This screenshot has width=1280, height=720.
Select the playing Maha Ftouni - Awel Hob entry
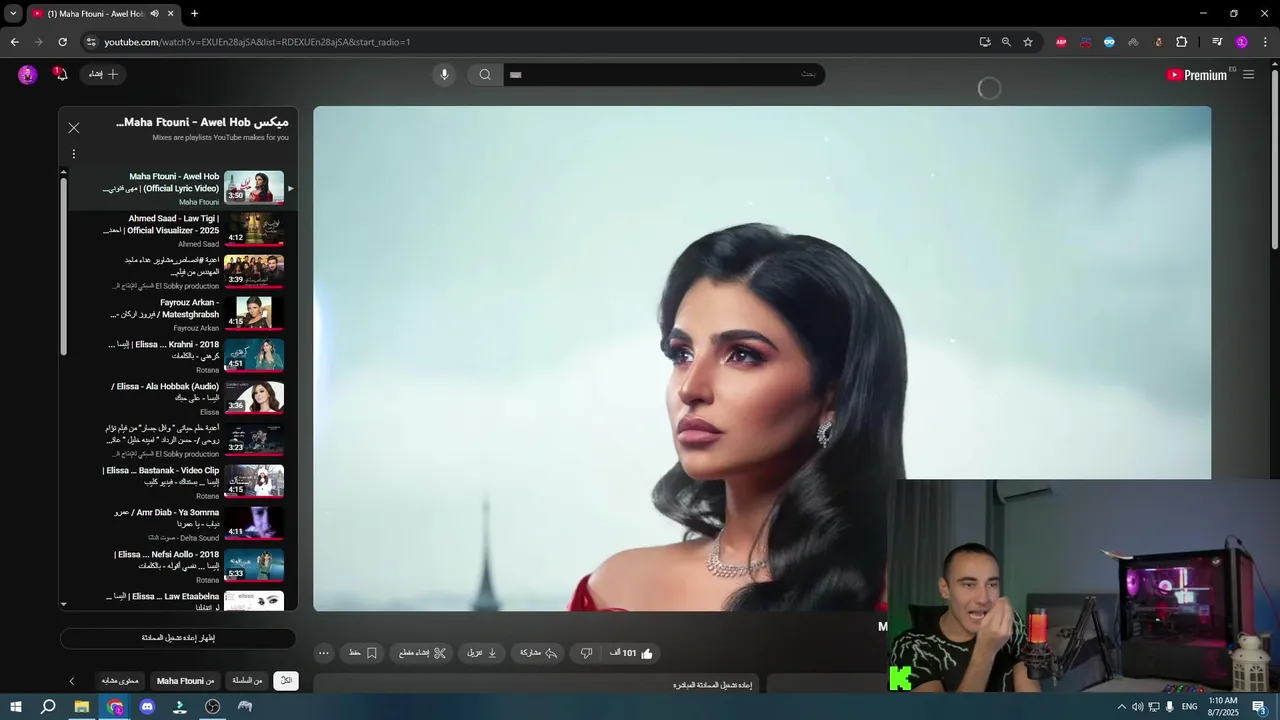pos(178,188)
